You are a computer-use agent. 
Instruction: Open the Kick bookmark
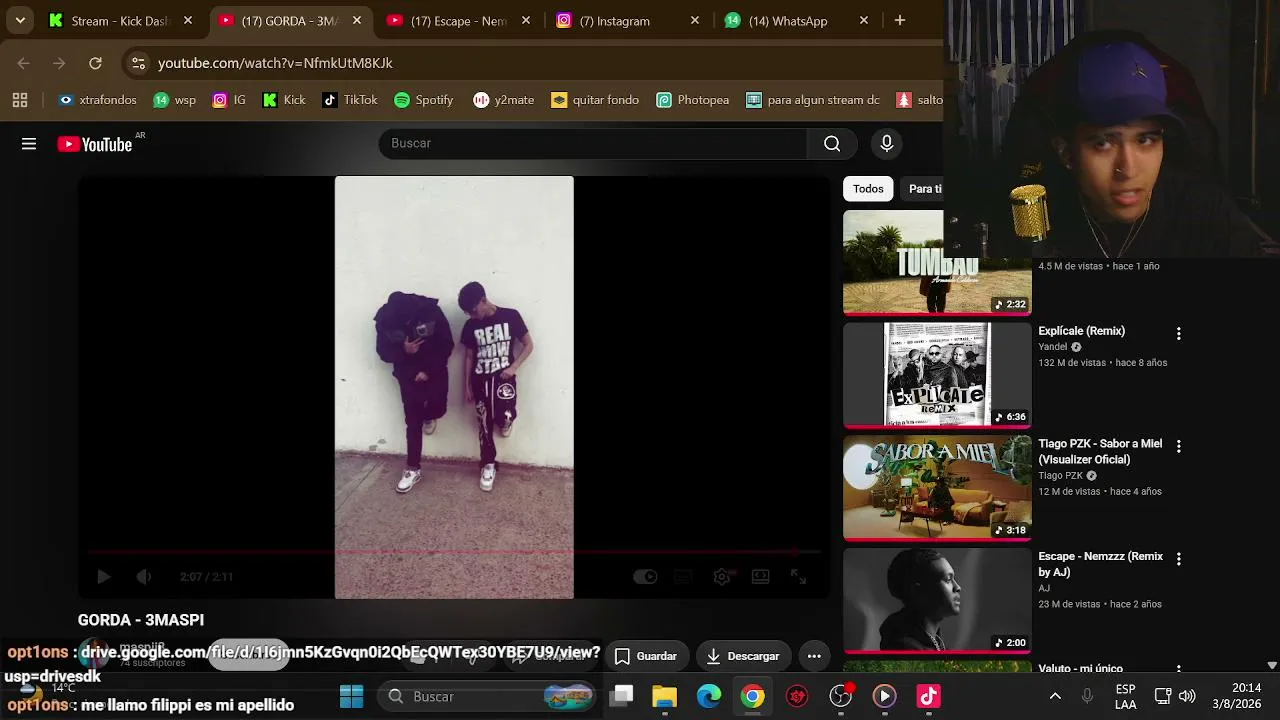pos(284,100)
